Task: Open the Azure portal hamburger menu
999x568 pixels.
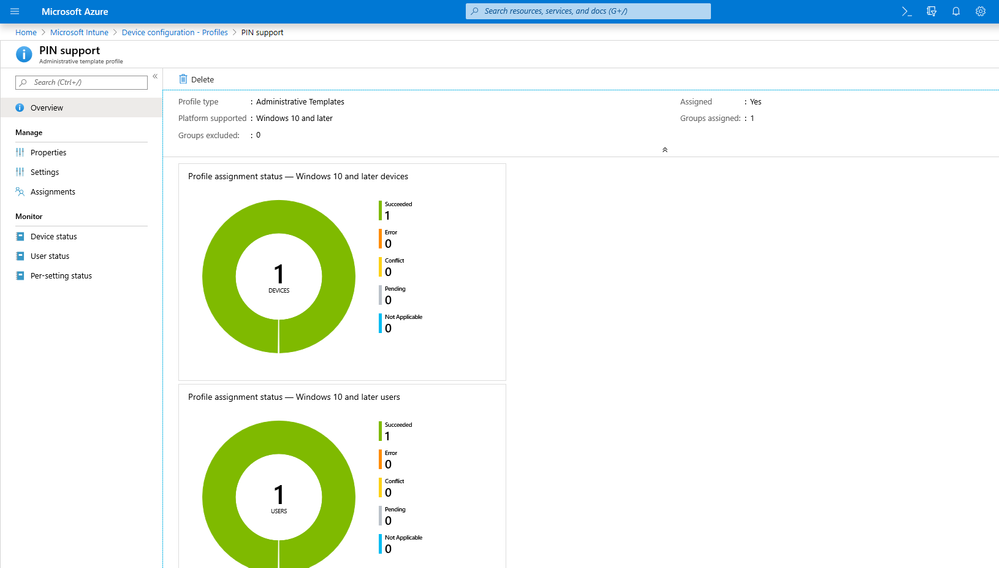Action: coord(15,11)
